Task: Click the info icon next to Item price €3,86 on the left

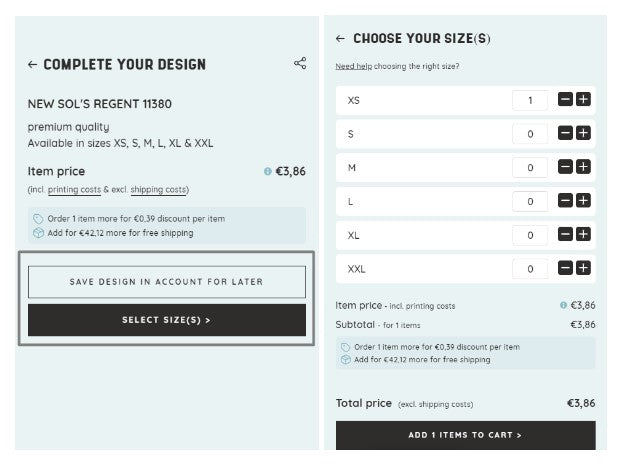Action: pyautogui.click(x=268, y=172)
